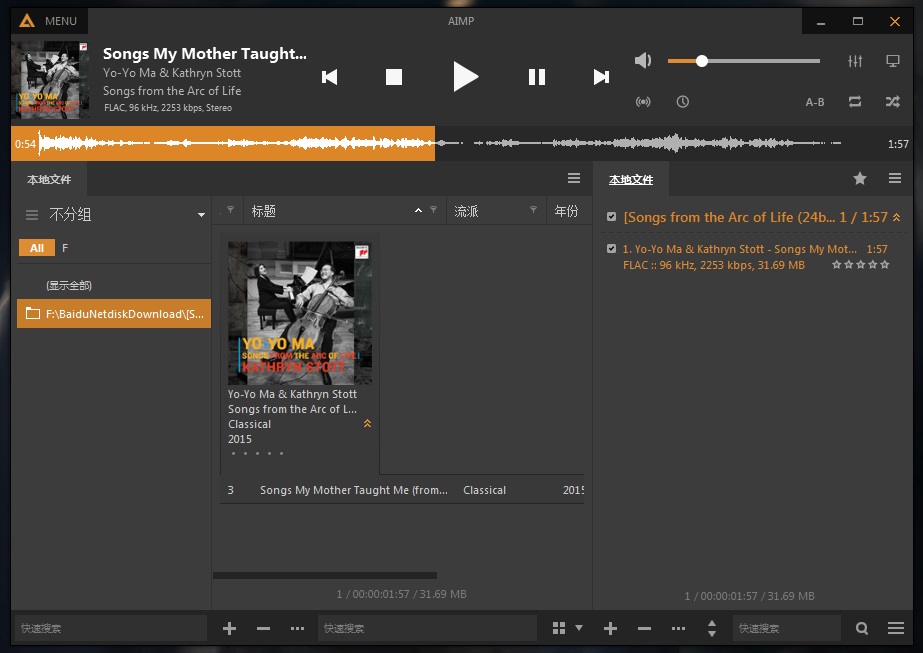The height and width of the screenshot is (653, 923).
Task: Uncheck the Songs from the Arc of Life group checkbox
Action: coord(612,217)
